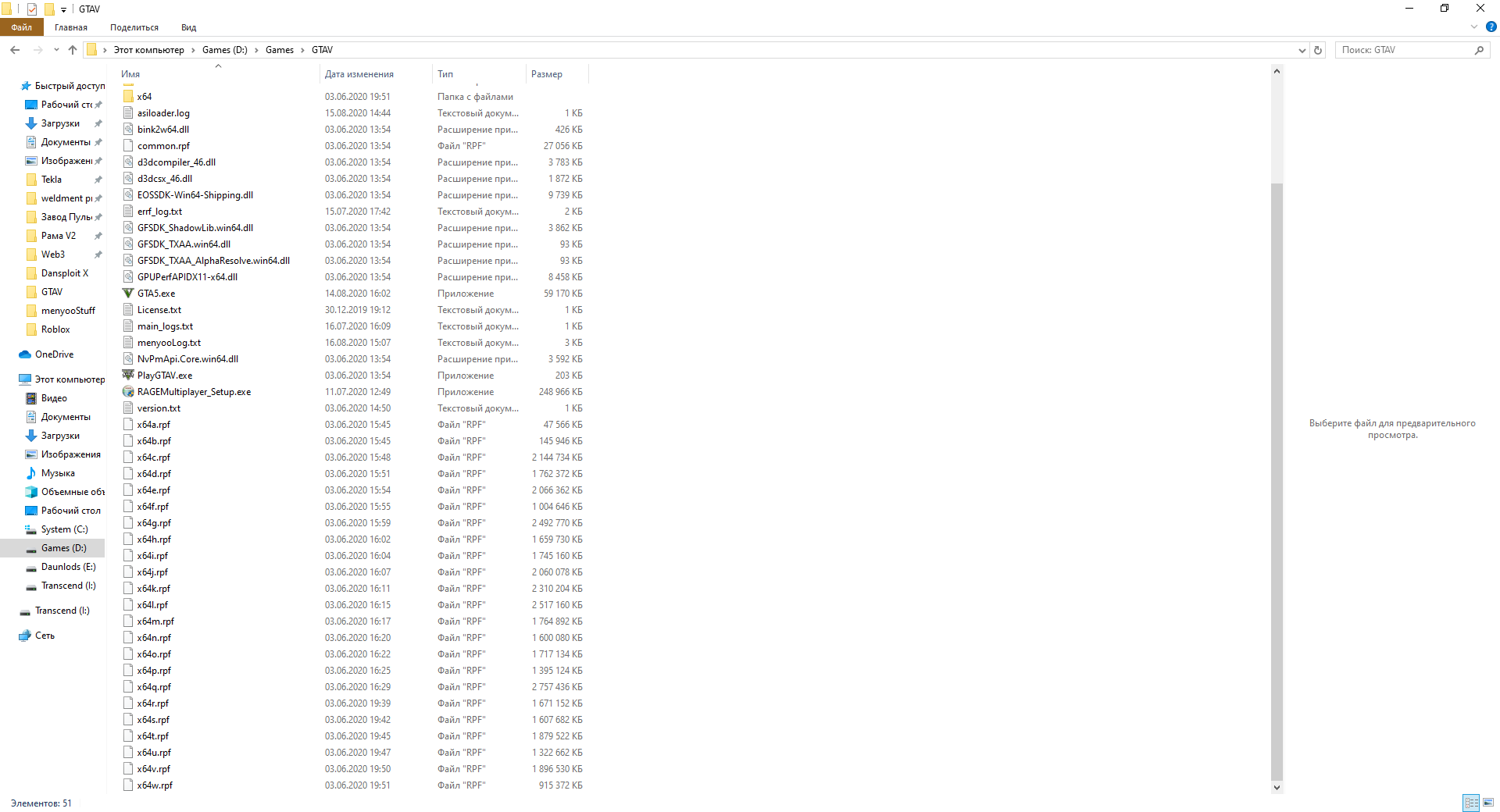Click the Сеть network icon
This screenshot has width=1500, height=812.
pos(25,636)
